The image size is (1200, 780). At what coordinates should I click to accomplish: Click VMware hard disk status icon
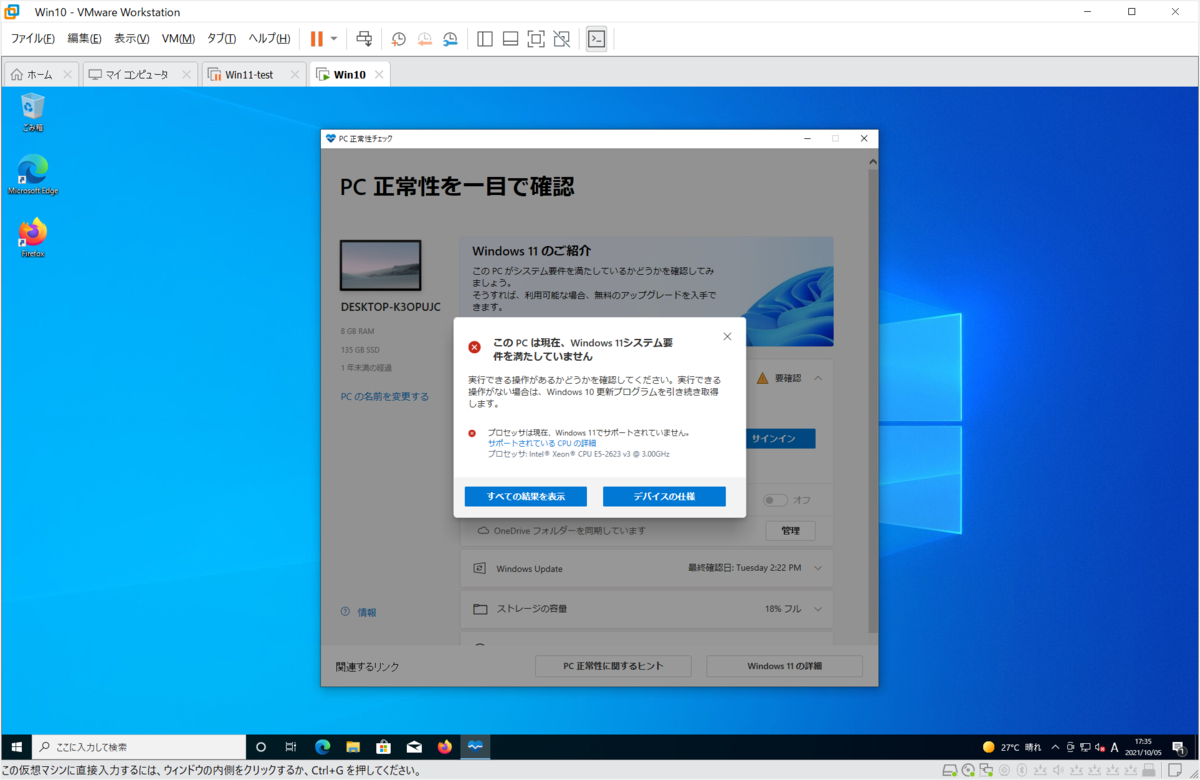click(x=951, y=770)
